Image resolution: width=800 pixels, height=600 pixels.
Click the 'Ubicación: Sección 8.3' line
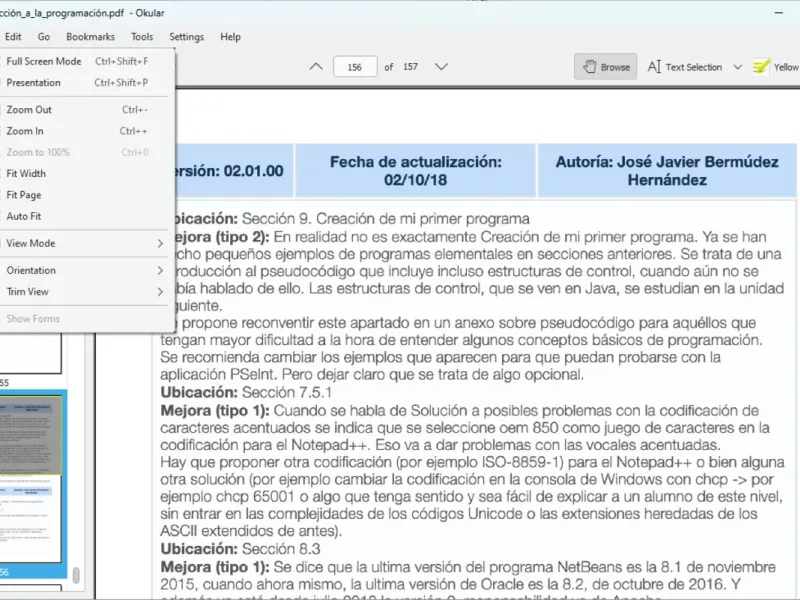(x=240, y=549)
